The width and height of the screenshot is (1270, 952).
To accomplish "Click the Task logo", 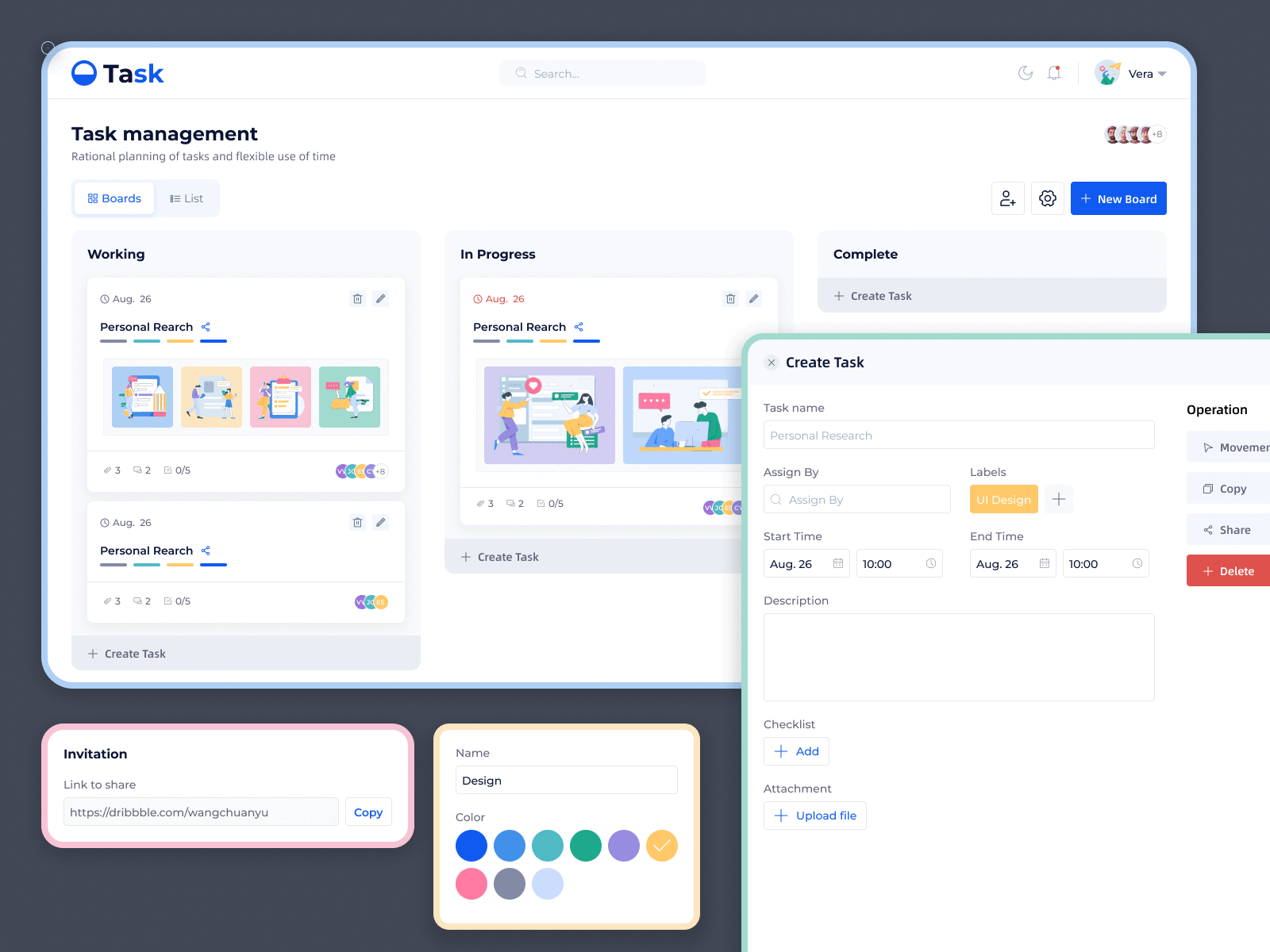I will click(x=117, y=73).
